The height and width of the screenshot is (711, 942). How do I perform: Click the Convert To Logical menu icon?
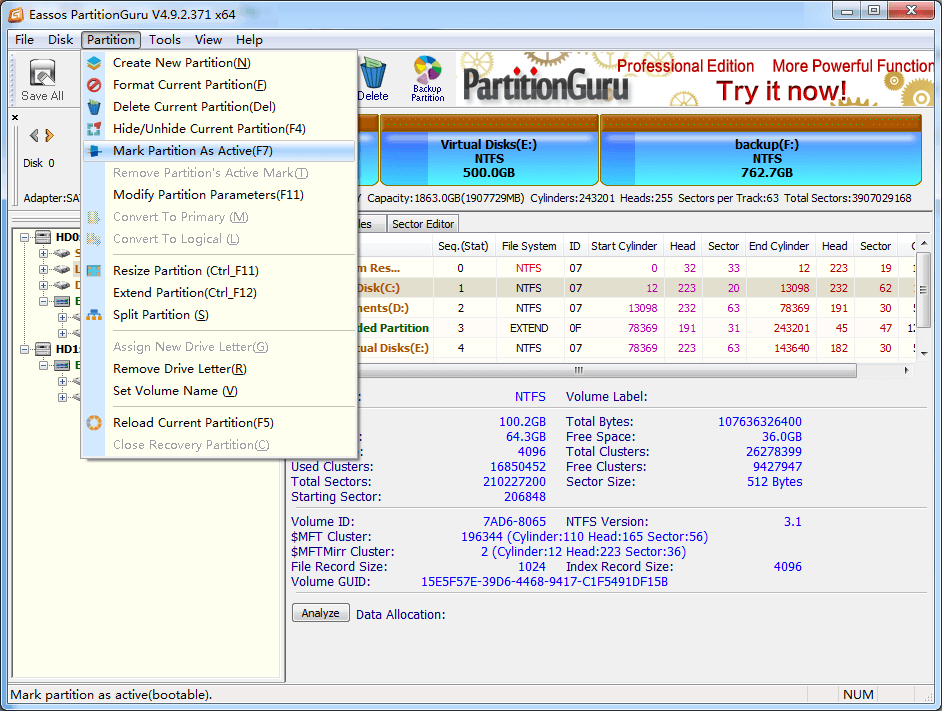point(94,239)
